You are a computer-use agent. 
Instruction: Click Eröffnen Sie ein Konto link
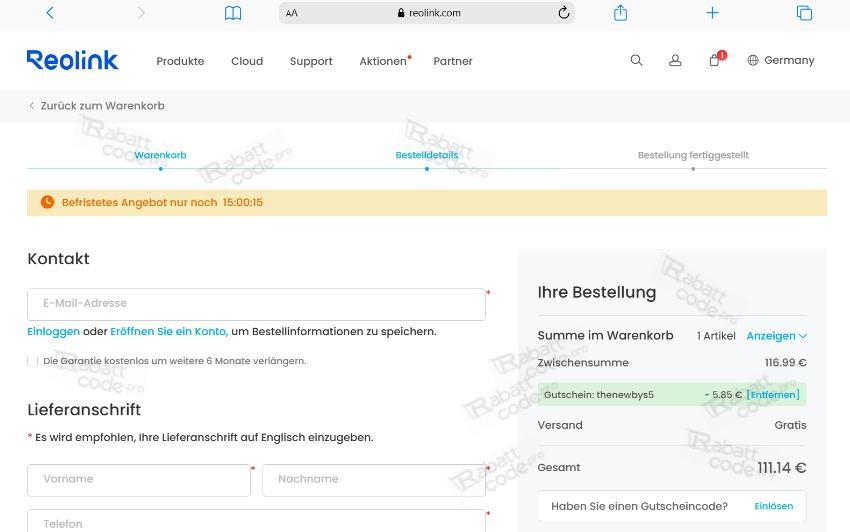pos(169,331)
